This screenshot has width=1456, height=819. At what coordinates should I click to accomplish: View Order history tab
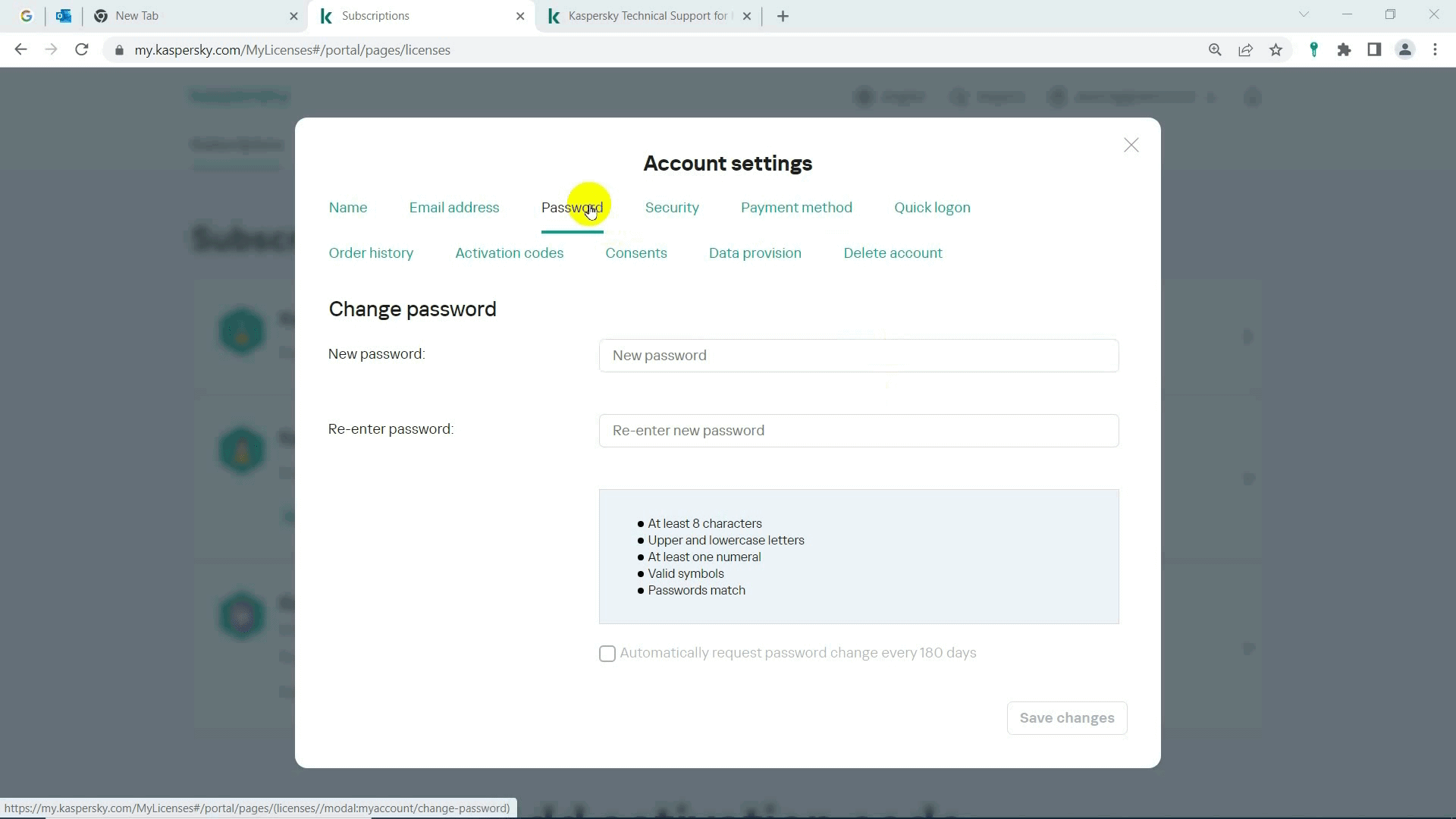pos(371,253)
